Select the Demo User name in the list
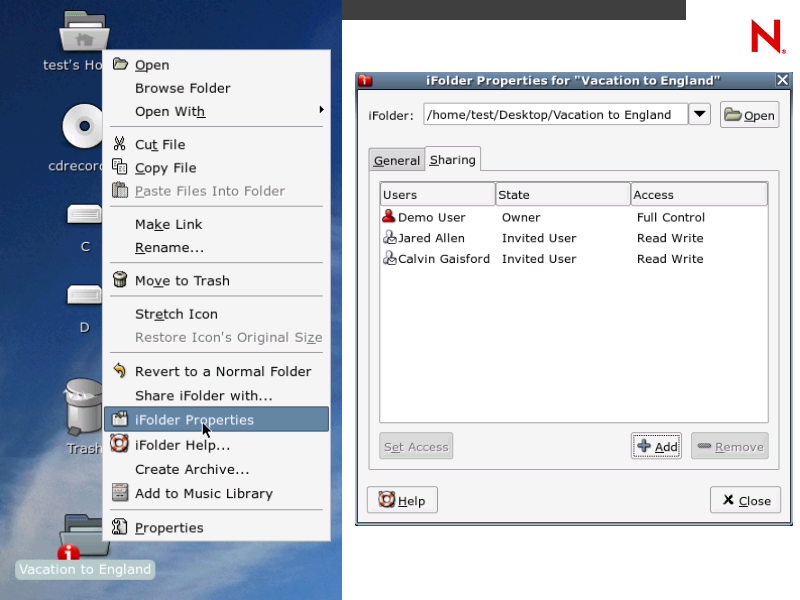Image resolution: width=800 pixels, height=600 pixels. pyautogui.click(x=431, y=217)
